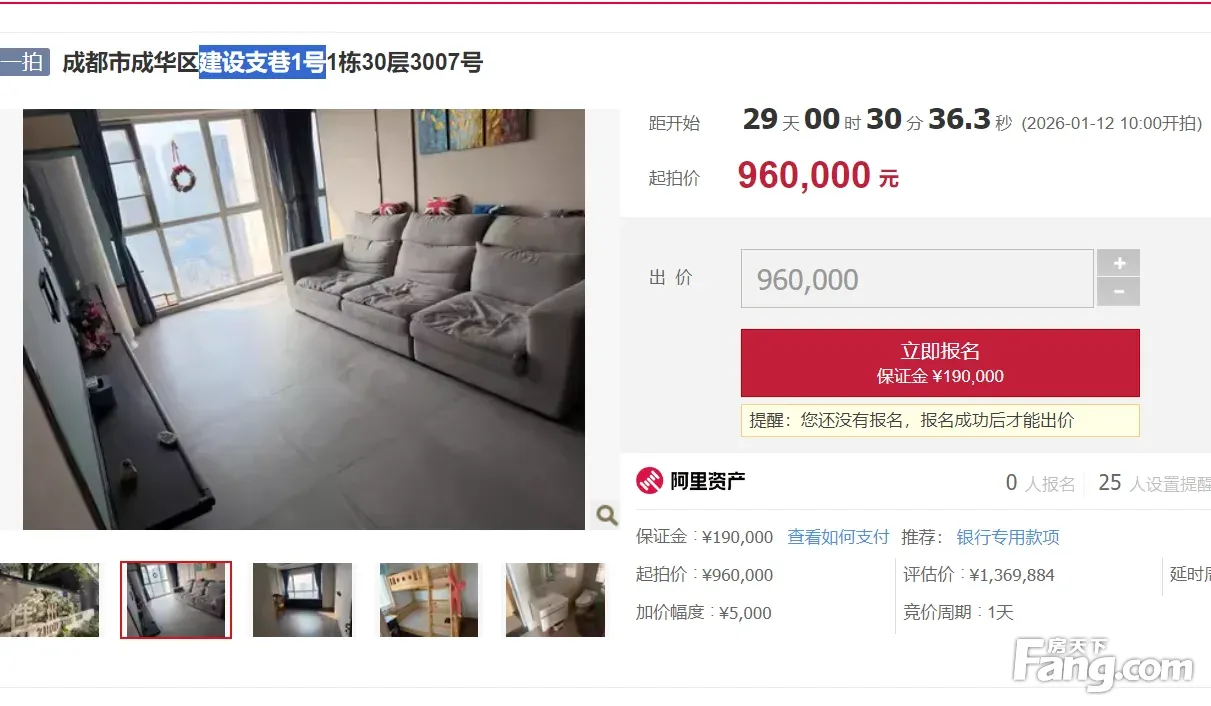Click the highlighted 建设支巷1号 title text
1211x706 pixels.
click(x=262, y=62)
